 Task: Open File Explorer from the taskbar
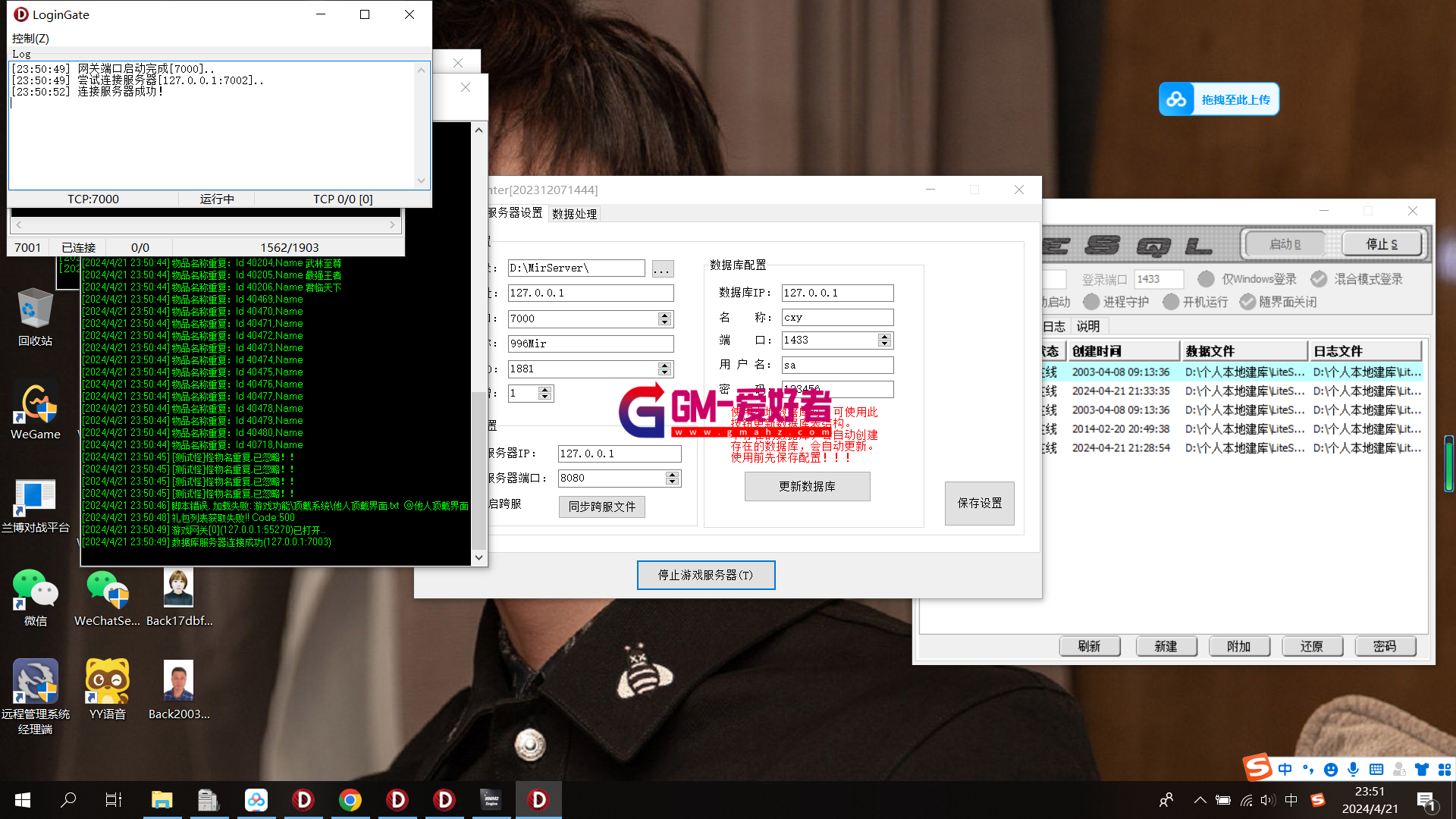162,799
